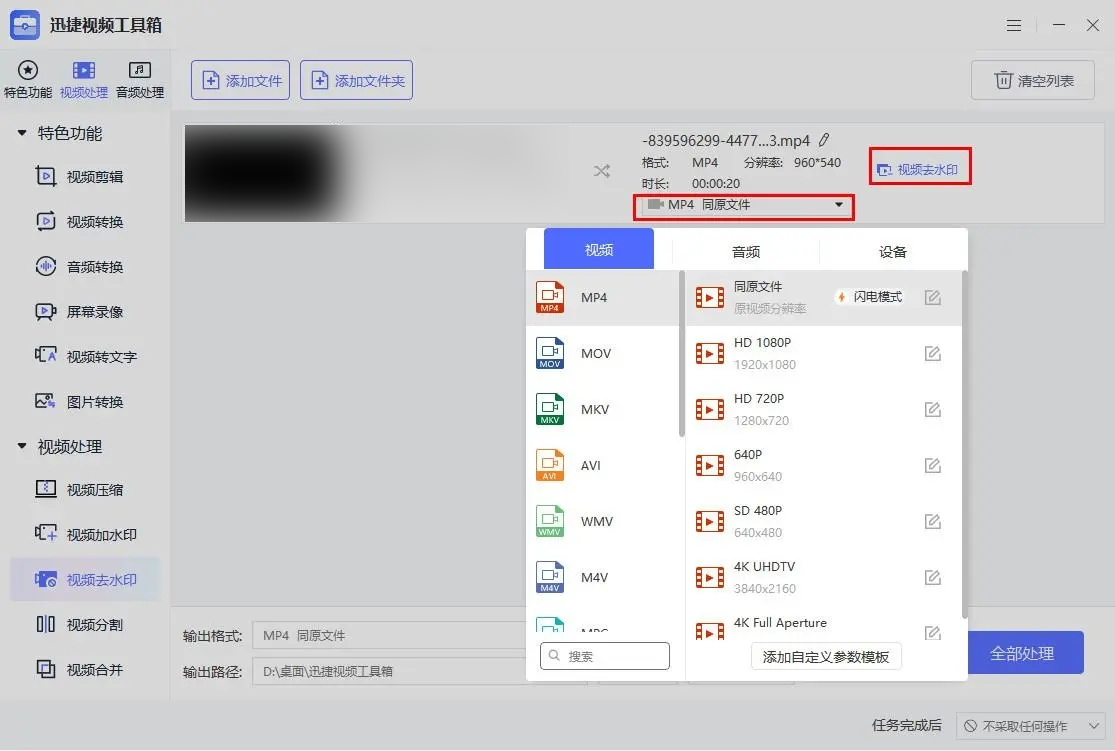
Task: Open 视频转文字 in sidebar
Action: 86,356
